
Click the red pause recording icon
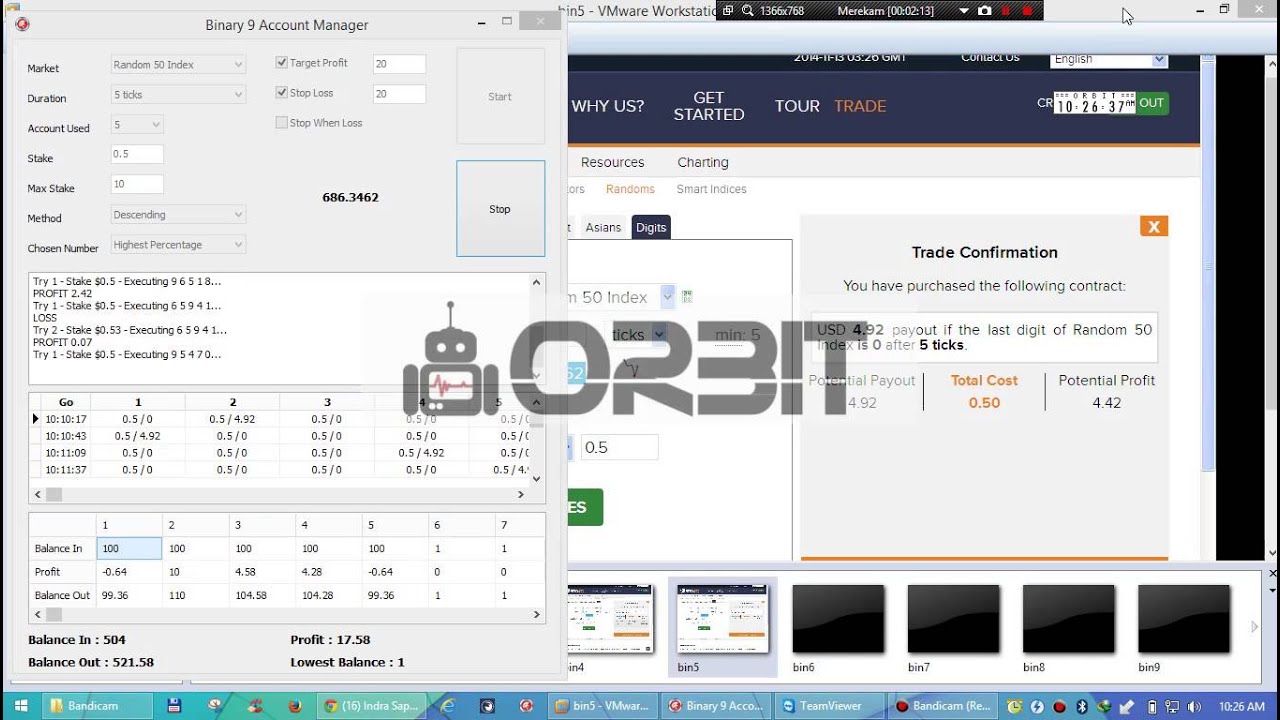(x=1006, y=10)
